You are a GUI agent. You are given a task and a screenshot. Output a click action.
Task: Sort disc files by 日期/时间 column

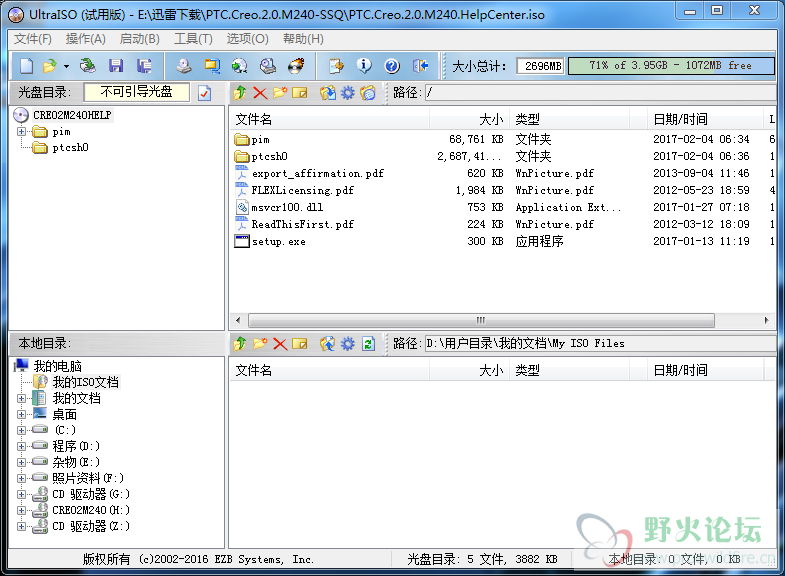(703, 120)
